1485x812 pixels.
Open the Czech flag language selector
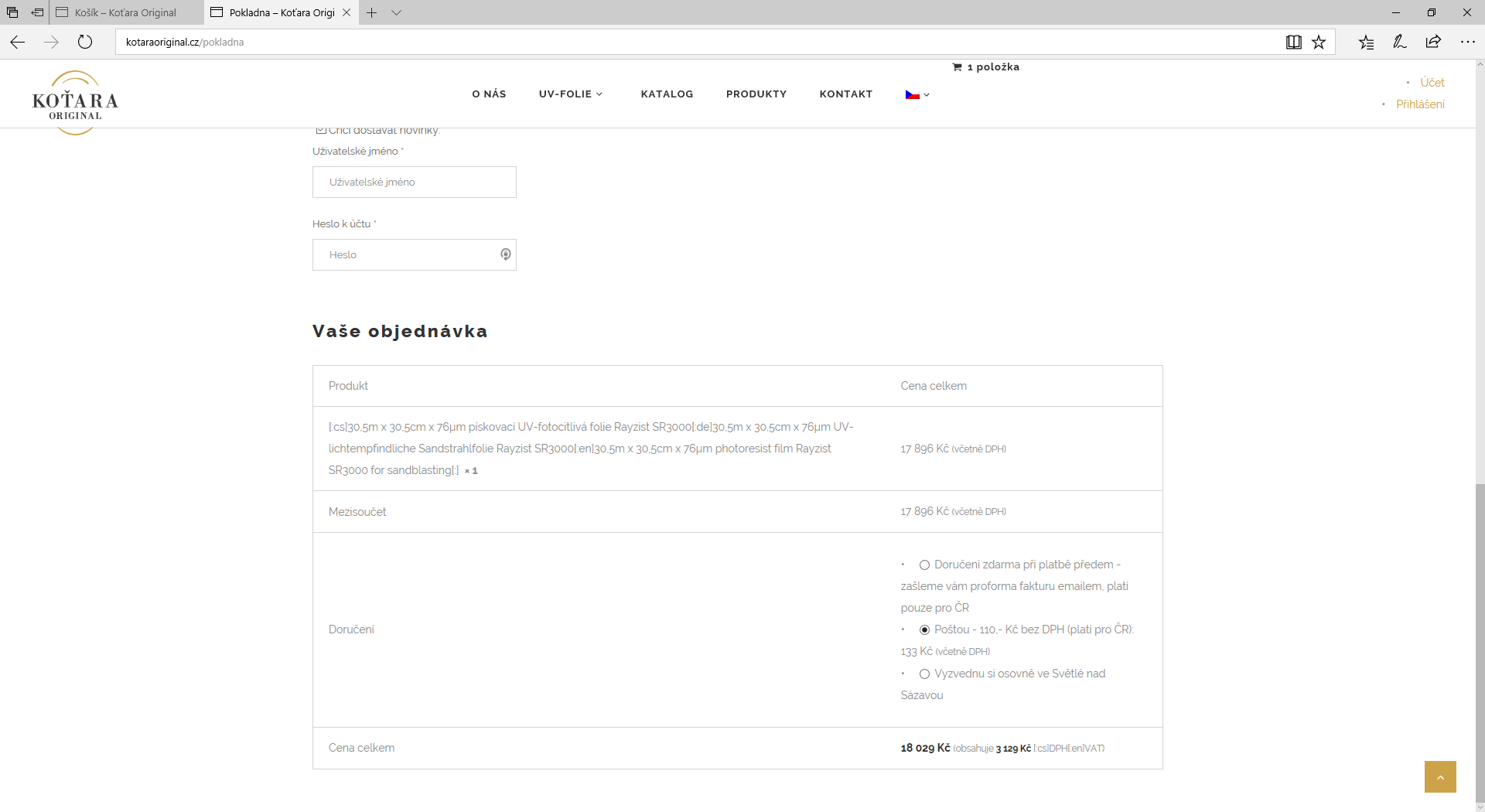(x=917, y=94)
